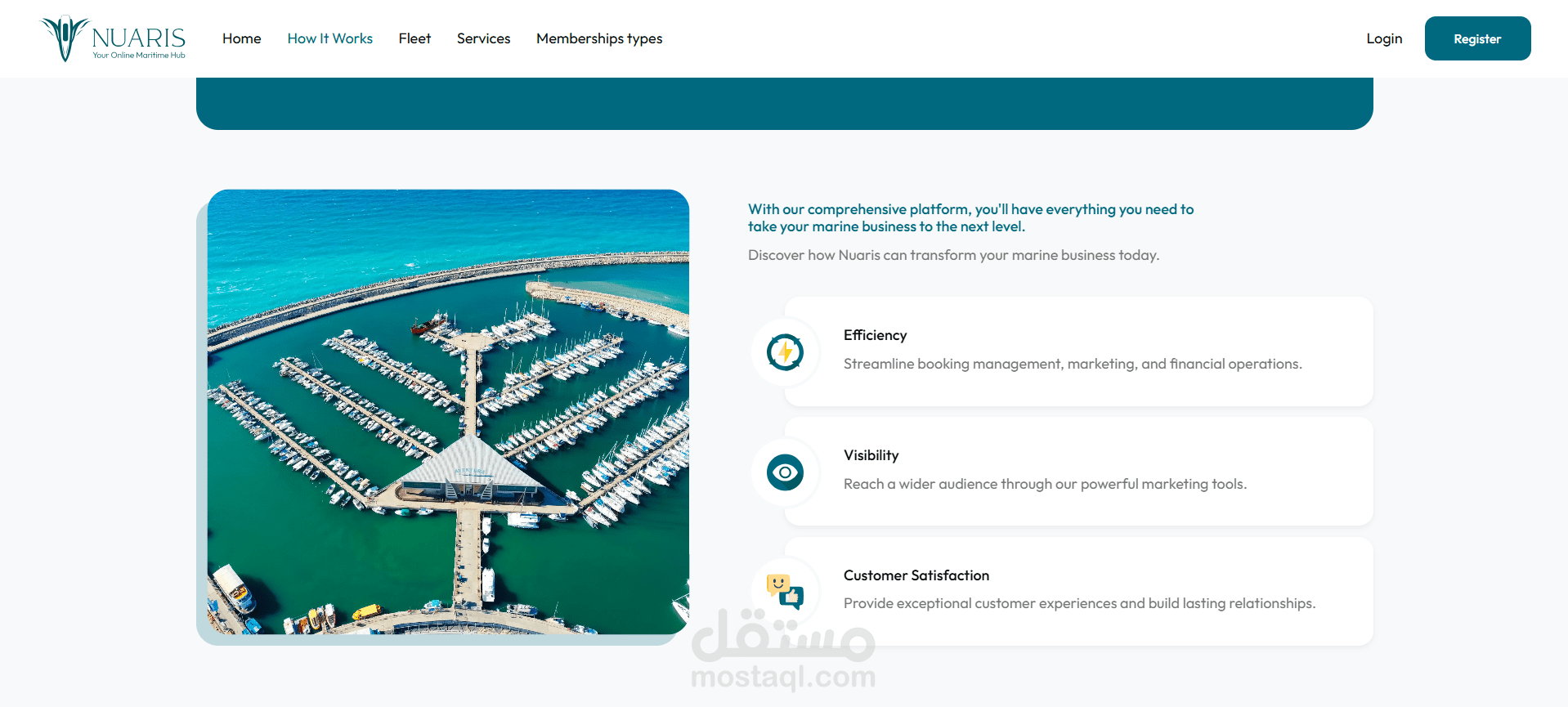The width and height of the screenshot is (1568, 707).
Task: Click the Efficiency lightning bolt icon
Action: point(785,352)
